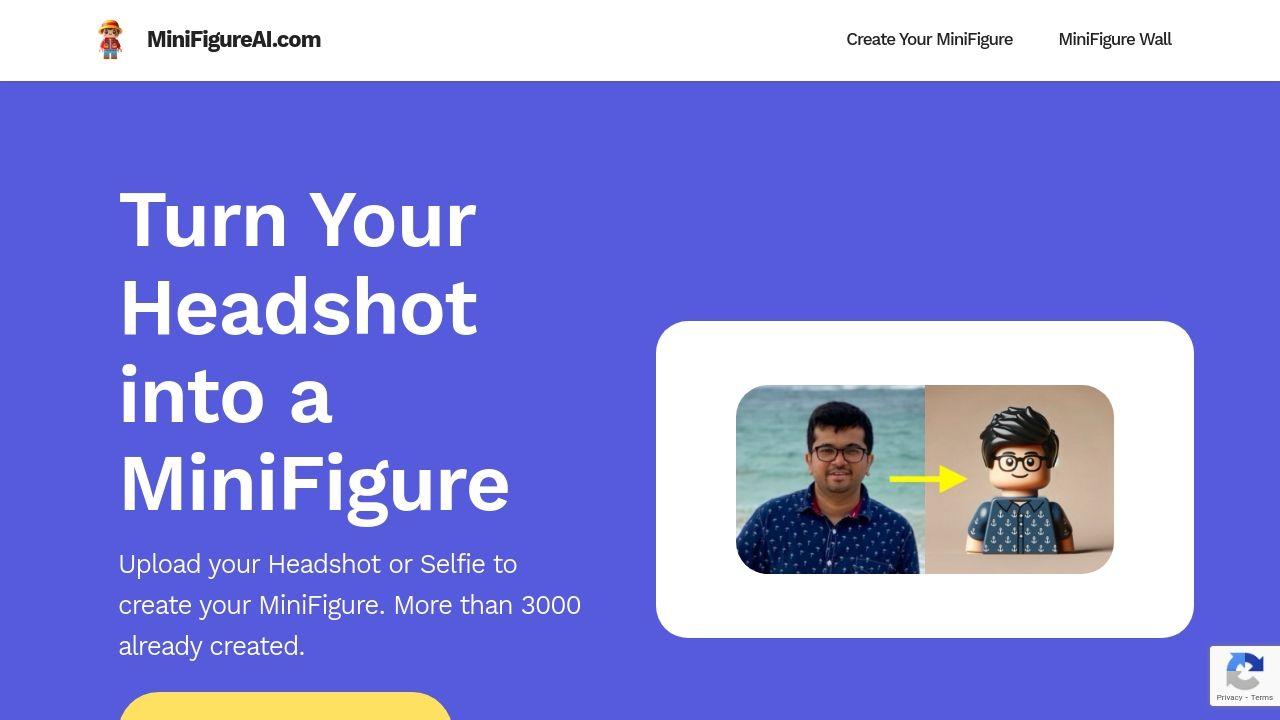Viewport: 1280px width, 720px height.
Task: Click the reCAPTCHA arrows logo icon
Action: click(1244, 674)
